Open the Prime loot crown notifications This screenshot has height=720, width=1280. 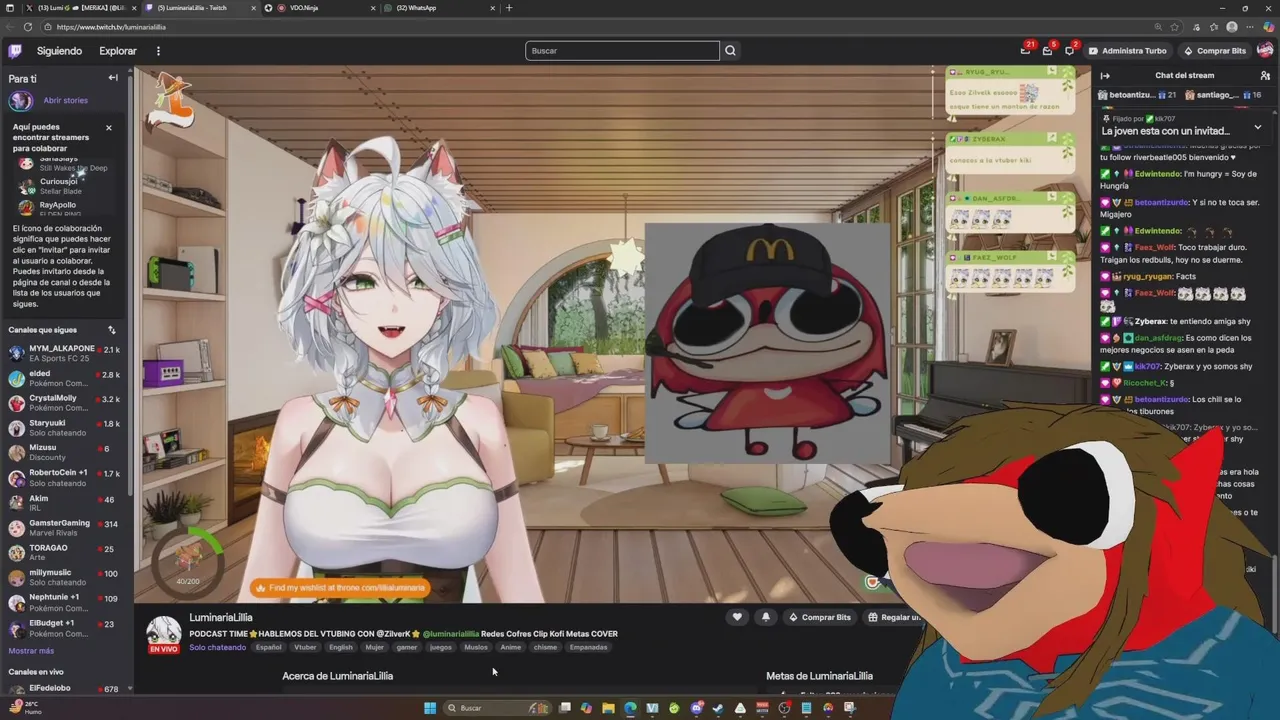[x=1026, y=50]
